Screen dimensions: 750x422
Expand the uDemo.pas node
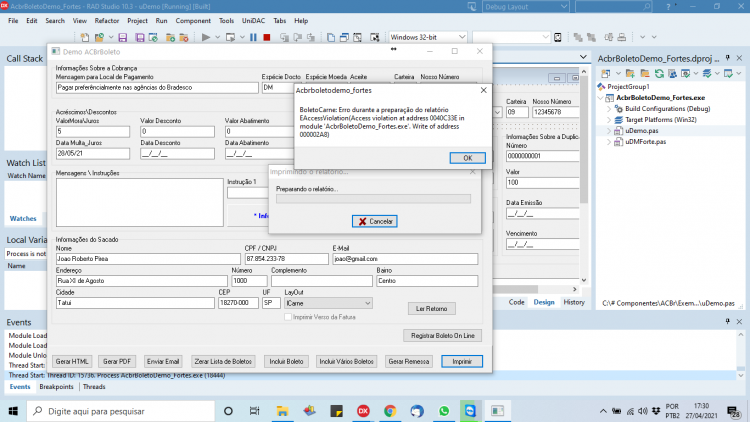tap(609, 131)
